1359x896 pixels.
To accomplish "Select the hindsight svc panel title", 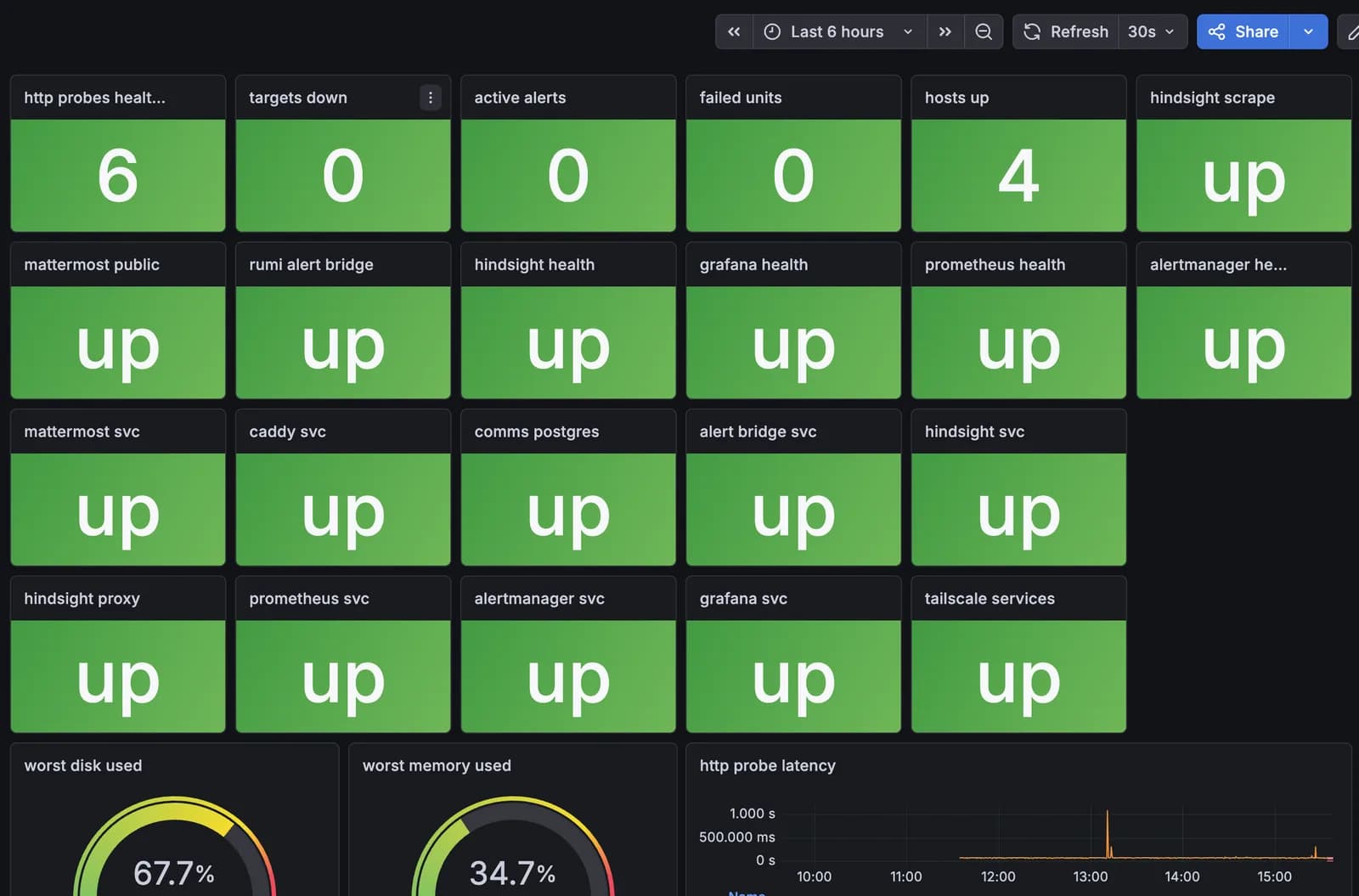I will click(x=974, y=431).
